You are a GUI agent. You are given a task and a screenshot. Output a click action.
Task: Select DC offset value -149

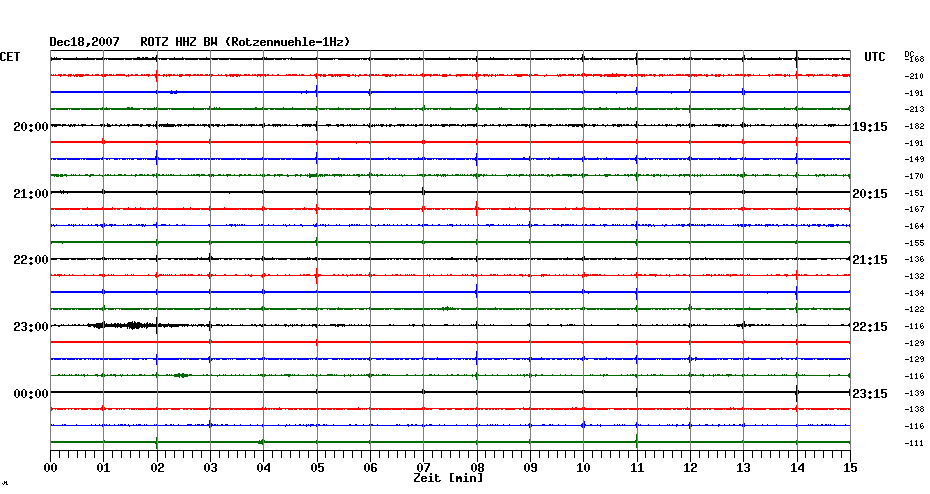click(x=914, y=159)
